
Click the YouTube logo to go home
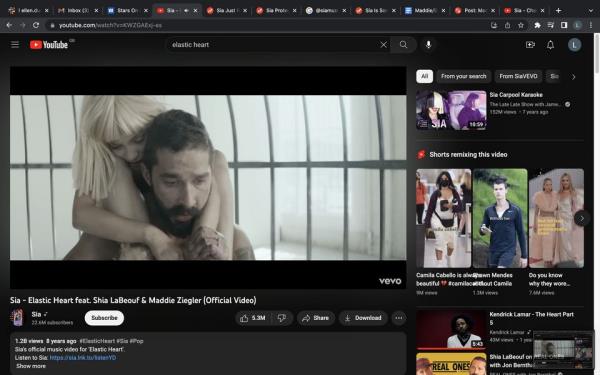pos(49,45)
